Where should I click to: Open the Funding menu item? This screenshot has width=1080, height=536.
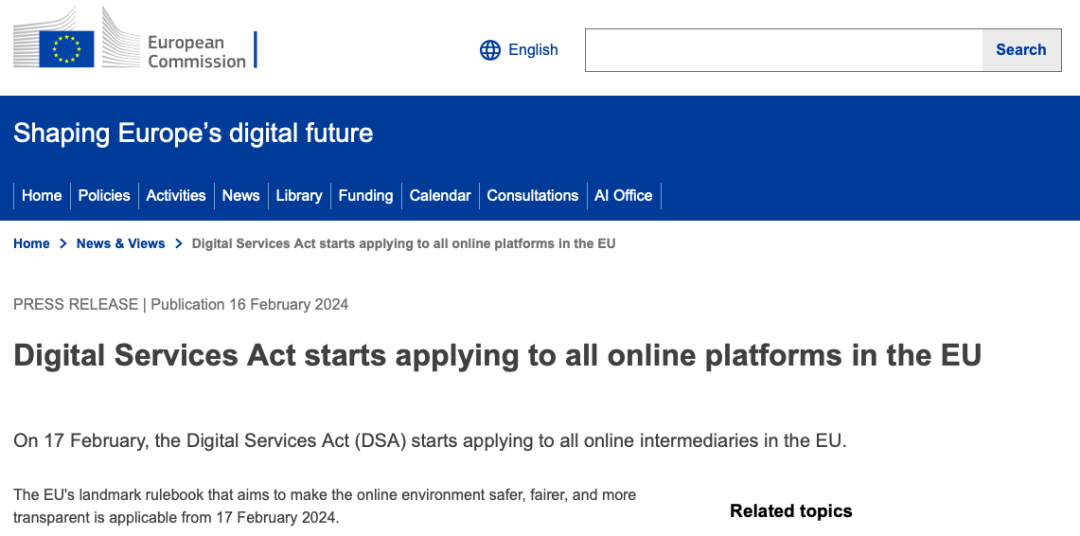click(x=365, y=196)
